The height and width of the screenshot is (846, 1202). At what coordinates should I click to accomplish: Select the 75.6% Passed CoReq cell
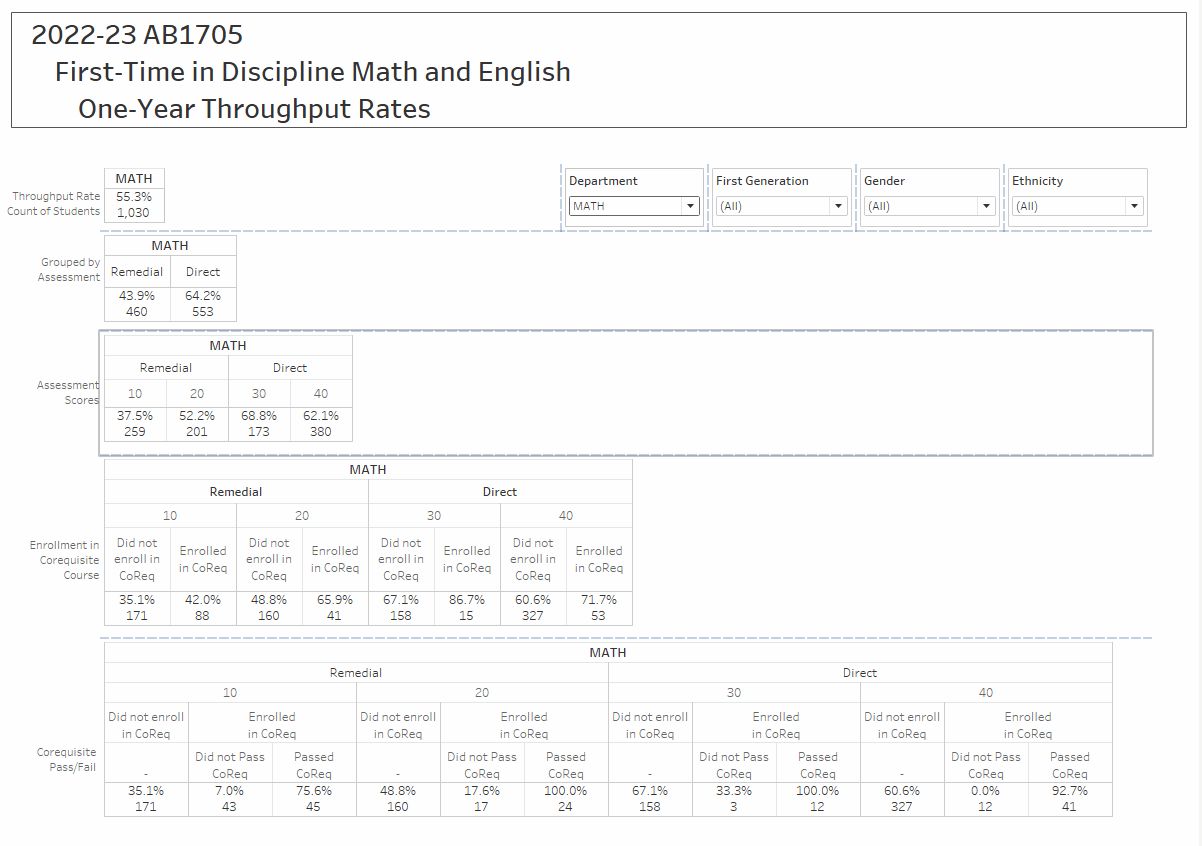click(x=313, y=791)
